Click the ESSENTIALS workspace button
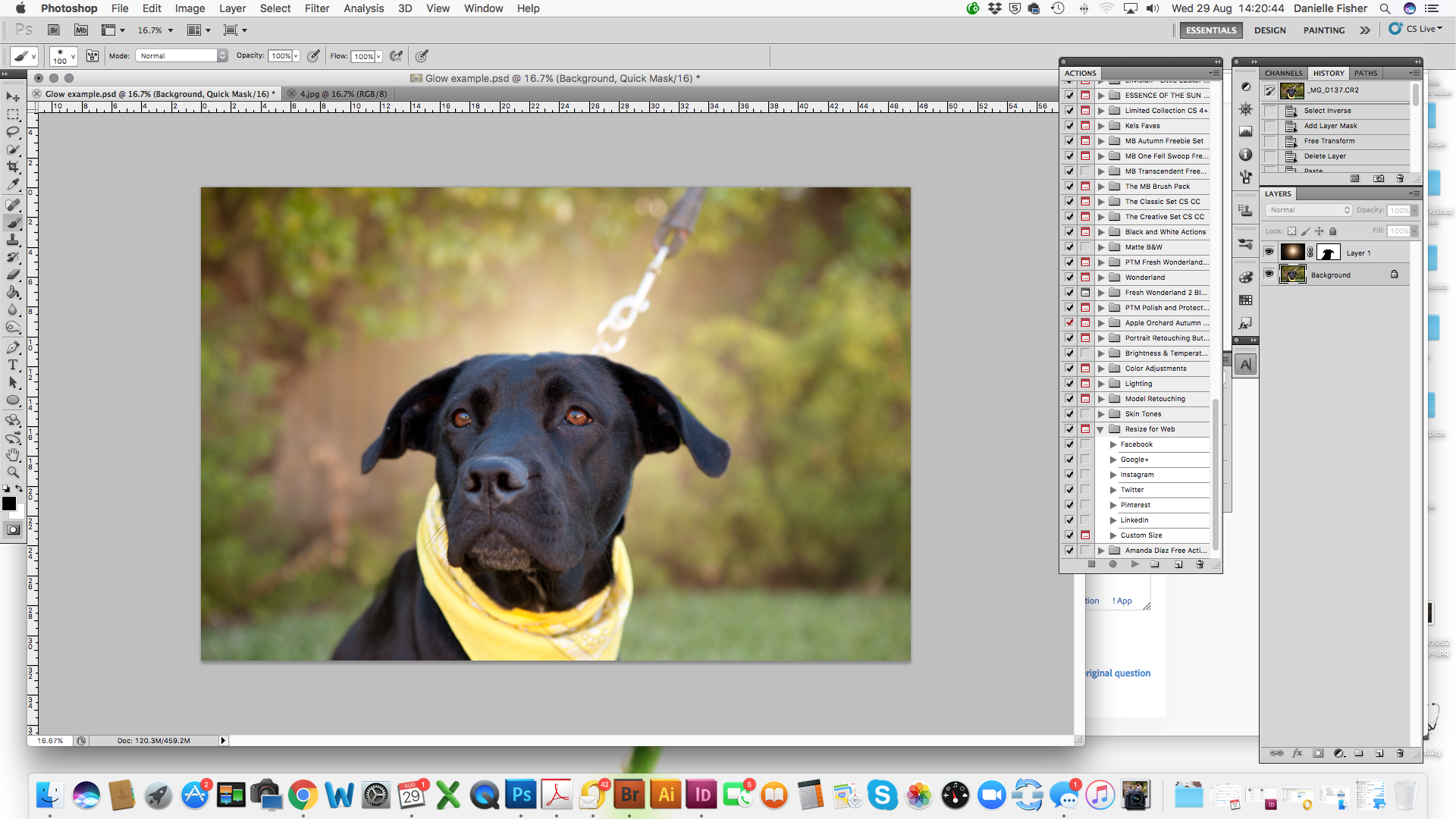Screen dimensions: 1456x819 pos(1211,30)
